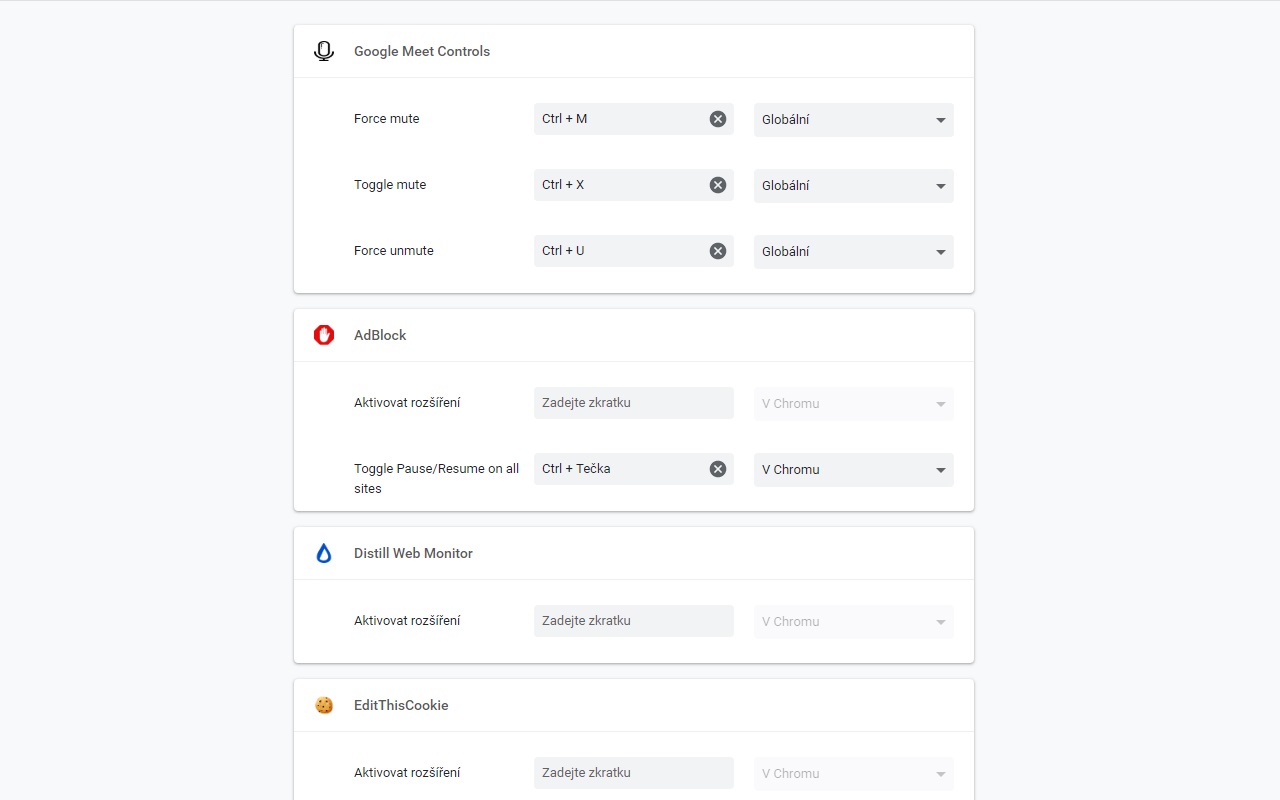Clear the Ctrl + X shortcut for Toggle mute
Viewport: 1280px width, 800px height.
718,185
